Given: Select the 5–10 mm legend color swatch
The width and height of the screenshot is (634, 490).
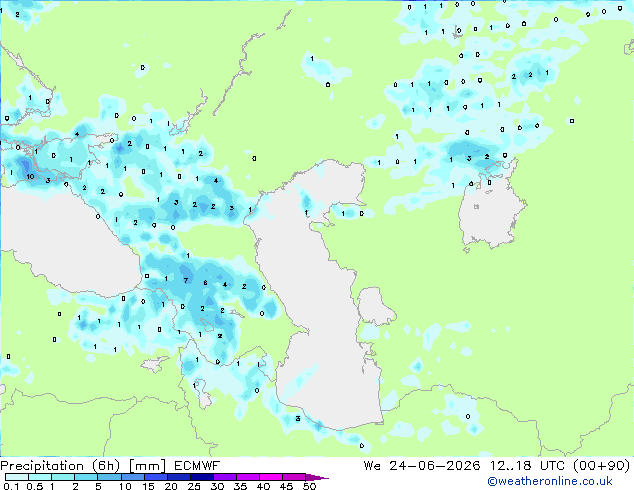Looking at the screenshot, I should coord(109,477).
